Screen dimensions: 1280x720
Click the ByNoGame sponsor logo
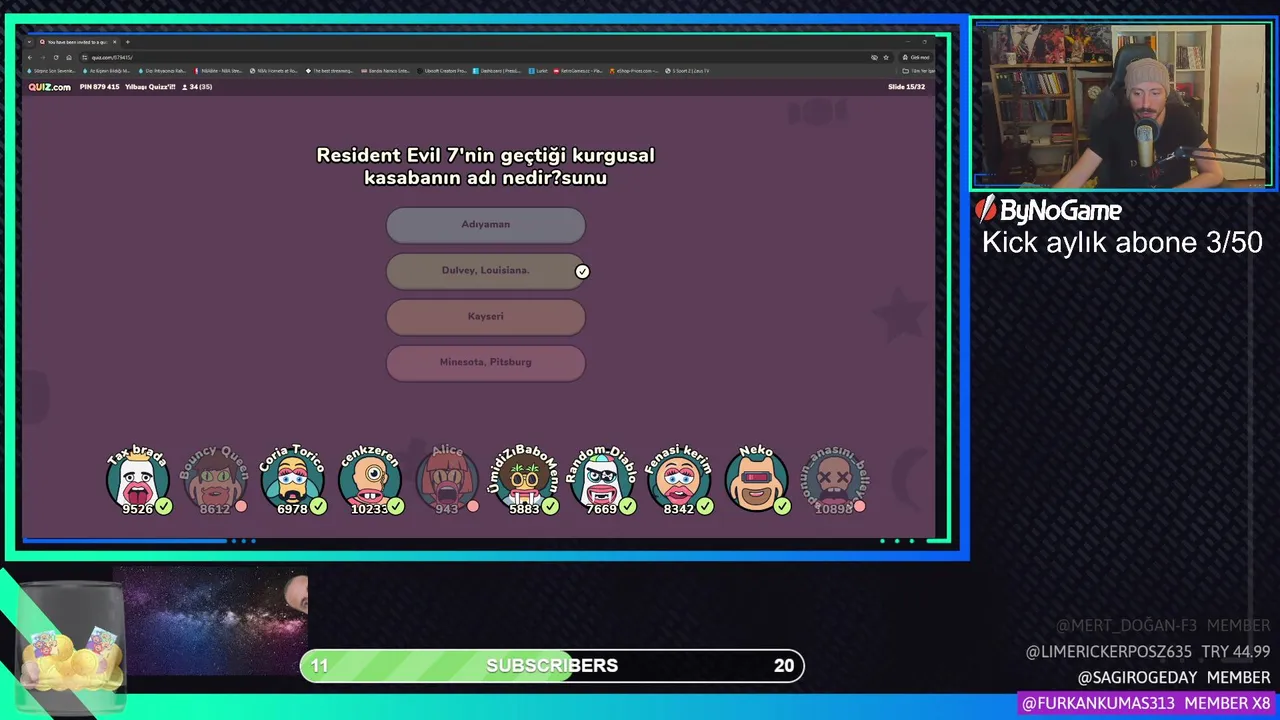[x=1048, y=210]
